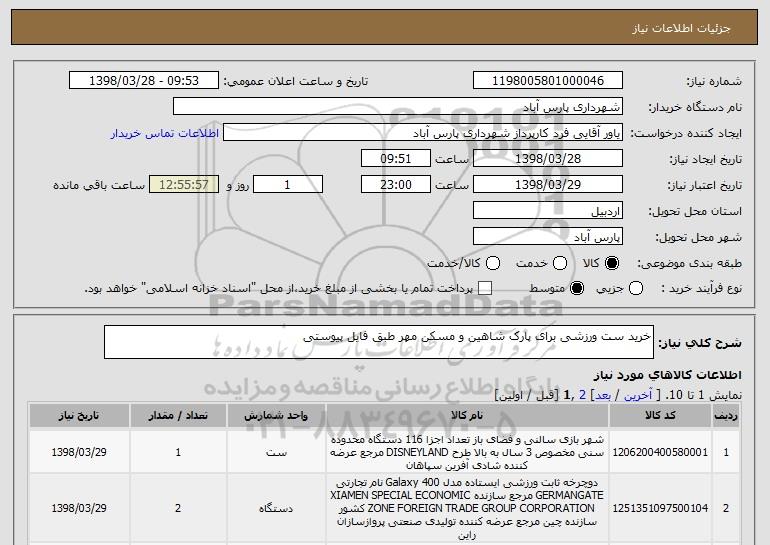Click the DISNEYLAND playground item name

(x=467, y=452)
